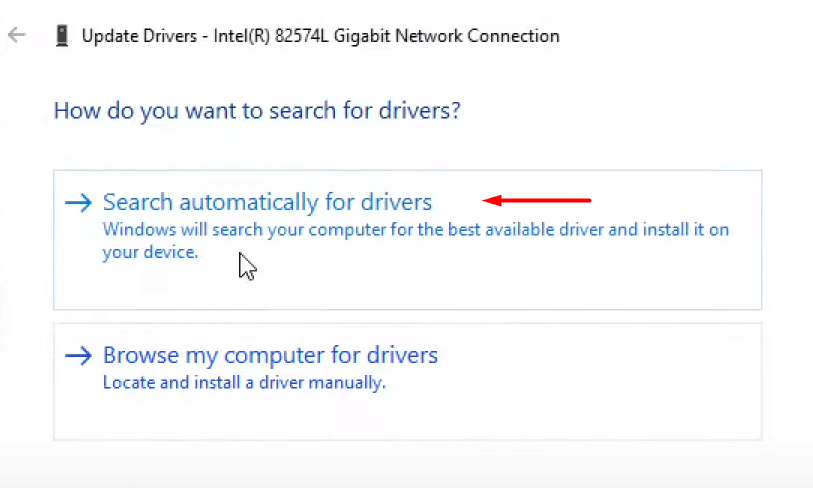Click the 'Windows will search your computer' description
This screenshot has height=488, width=813.
click(x=415, y=230)
